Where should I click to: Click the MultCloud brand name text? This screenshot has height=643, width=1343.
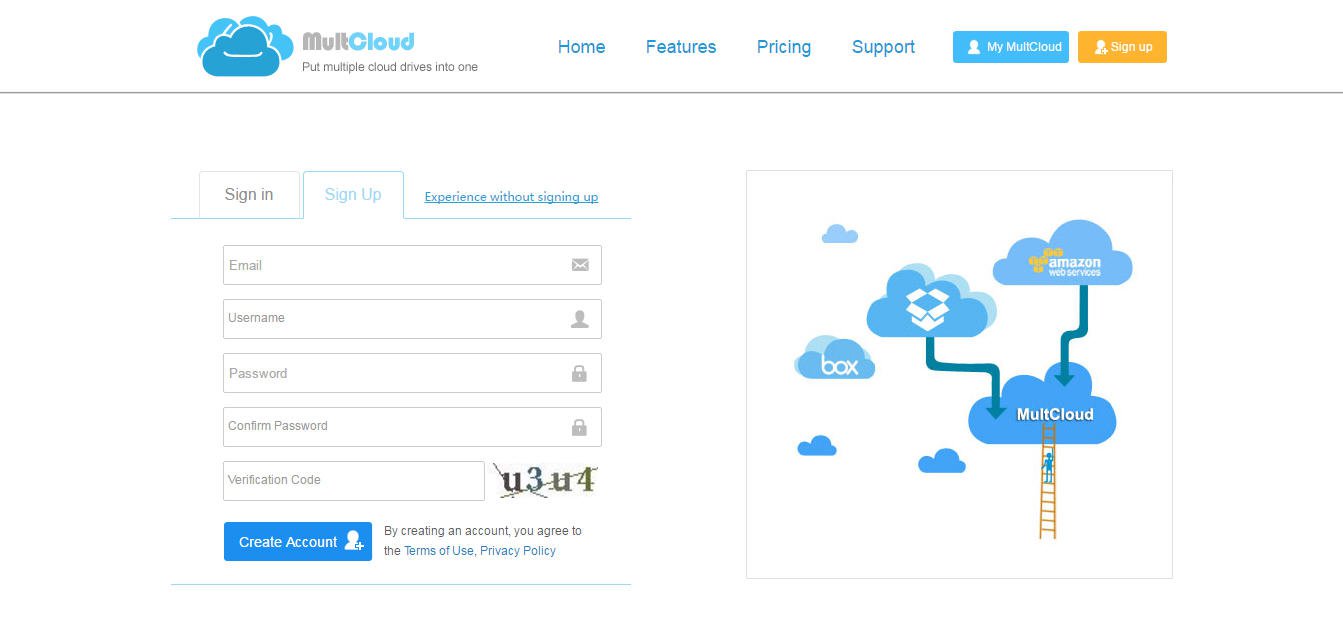(x=358, y=42)
